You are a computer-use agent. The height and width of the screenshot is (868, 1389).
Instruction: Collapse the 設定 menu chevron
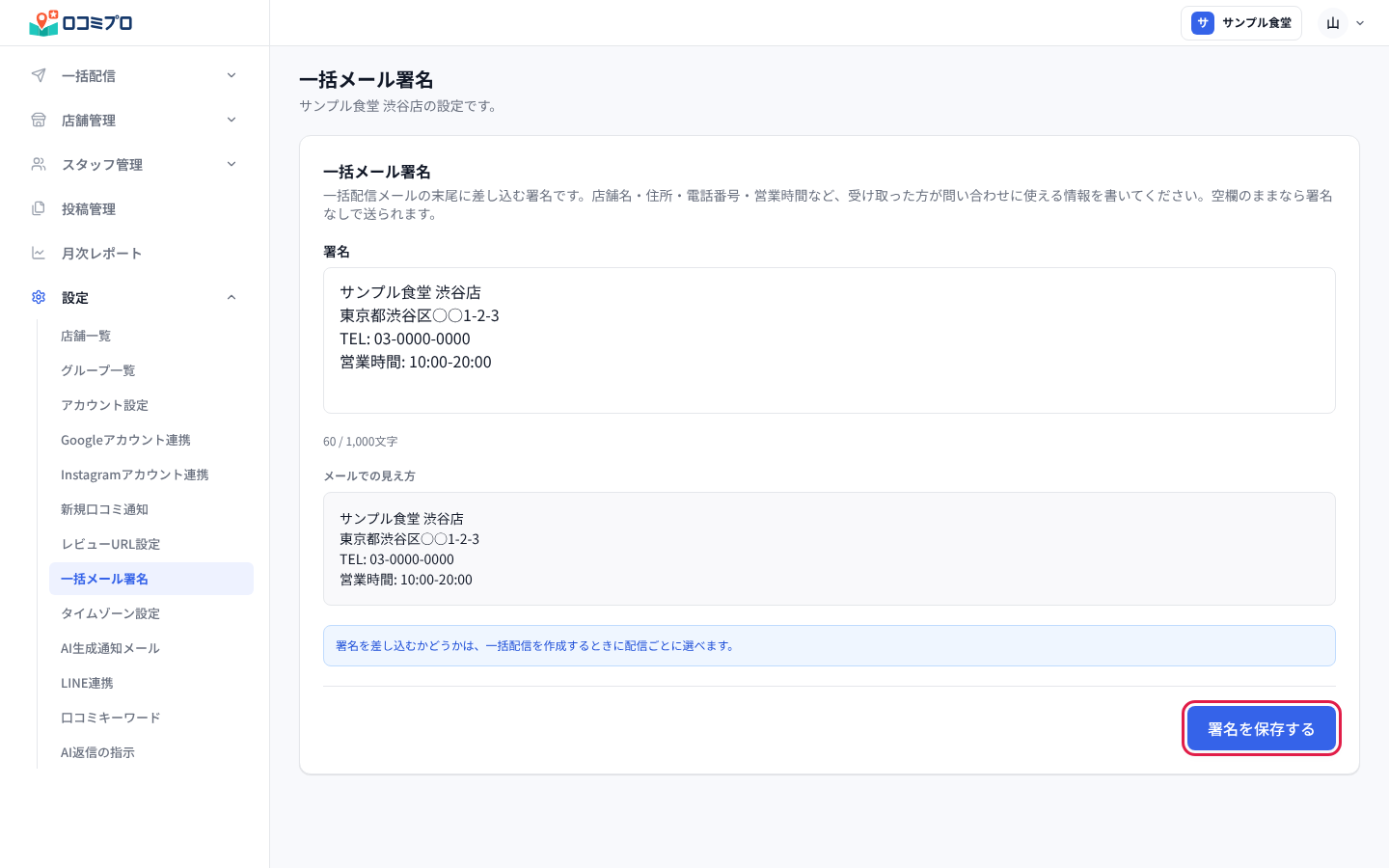231,297
